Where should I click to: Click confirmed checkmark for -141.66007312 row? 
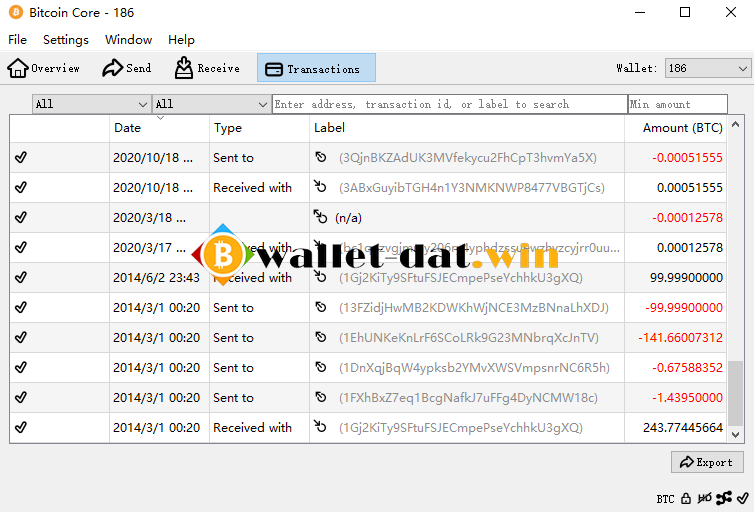21,337
